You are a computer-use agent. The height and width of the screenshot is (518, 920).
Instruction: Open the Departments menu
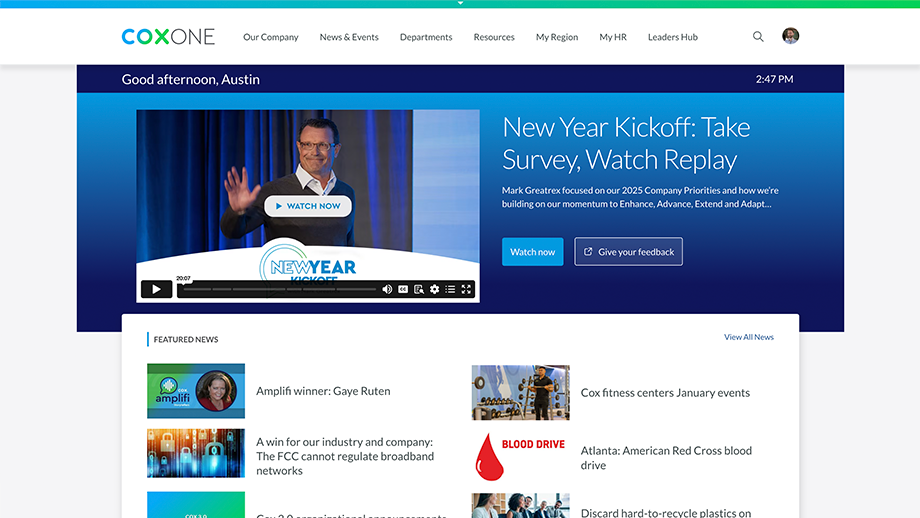click(426, 37)
